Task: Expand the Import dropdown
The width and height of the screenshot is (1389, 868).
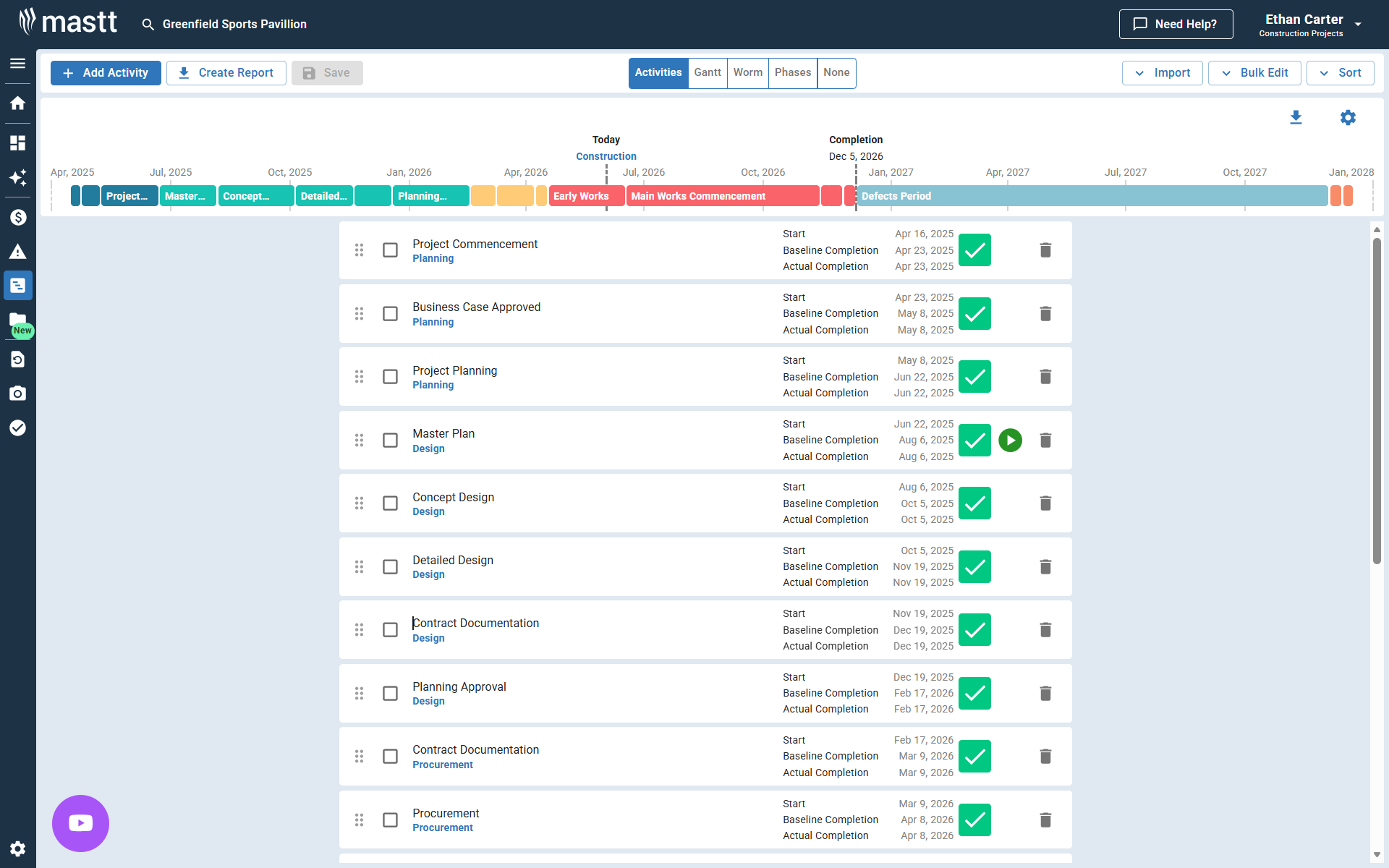Action: (x=1162, y=73)
